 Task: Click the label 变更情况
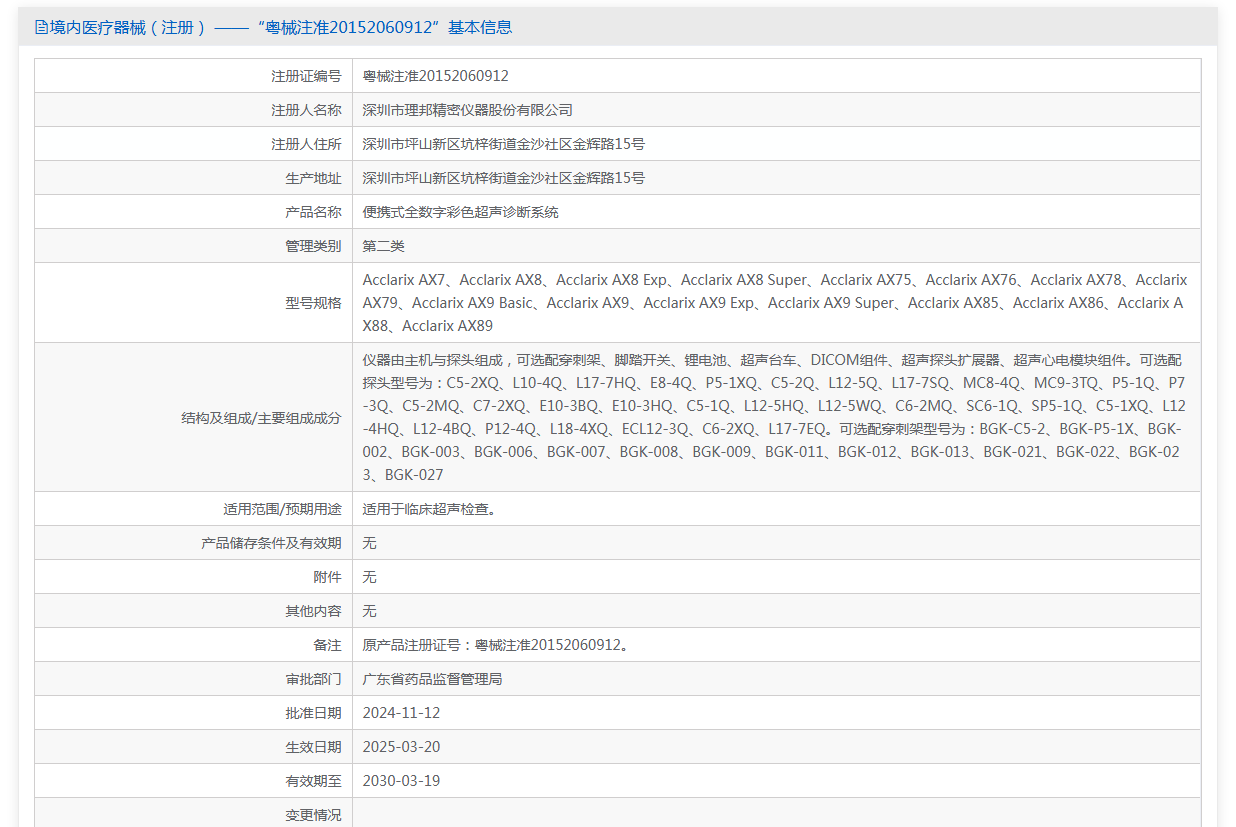313,815
